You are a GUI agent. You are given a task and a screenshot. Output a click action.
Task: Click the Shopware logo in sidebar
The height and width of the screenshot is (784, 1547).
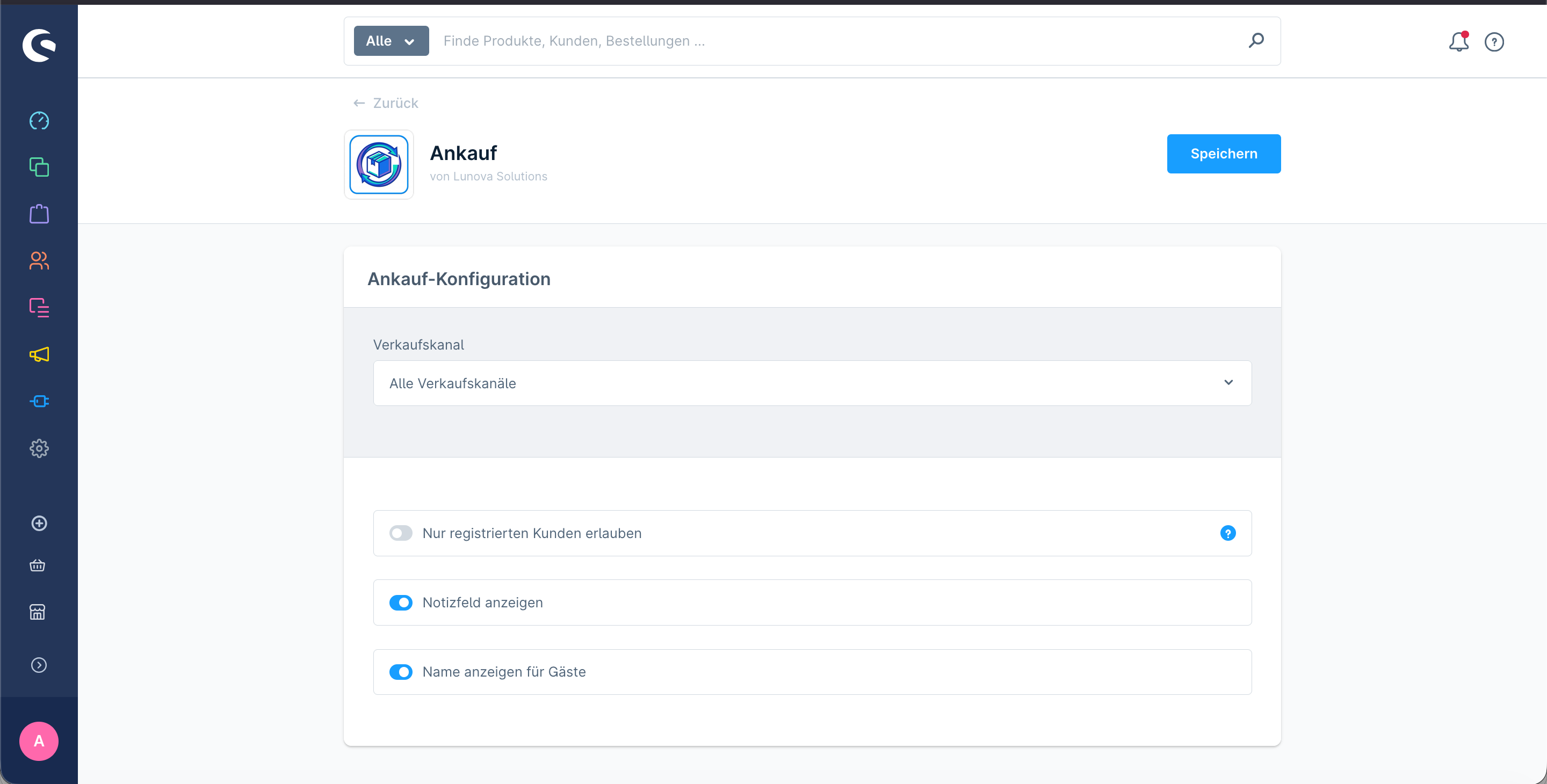coord(39,45)
